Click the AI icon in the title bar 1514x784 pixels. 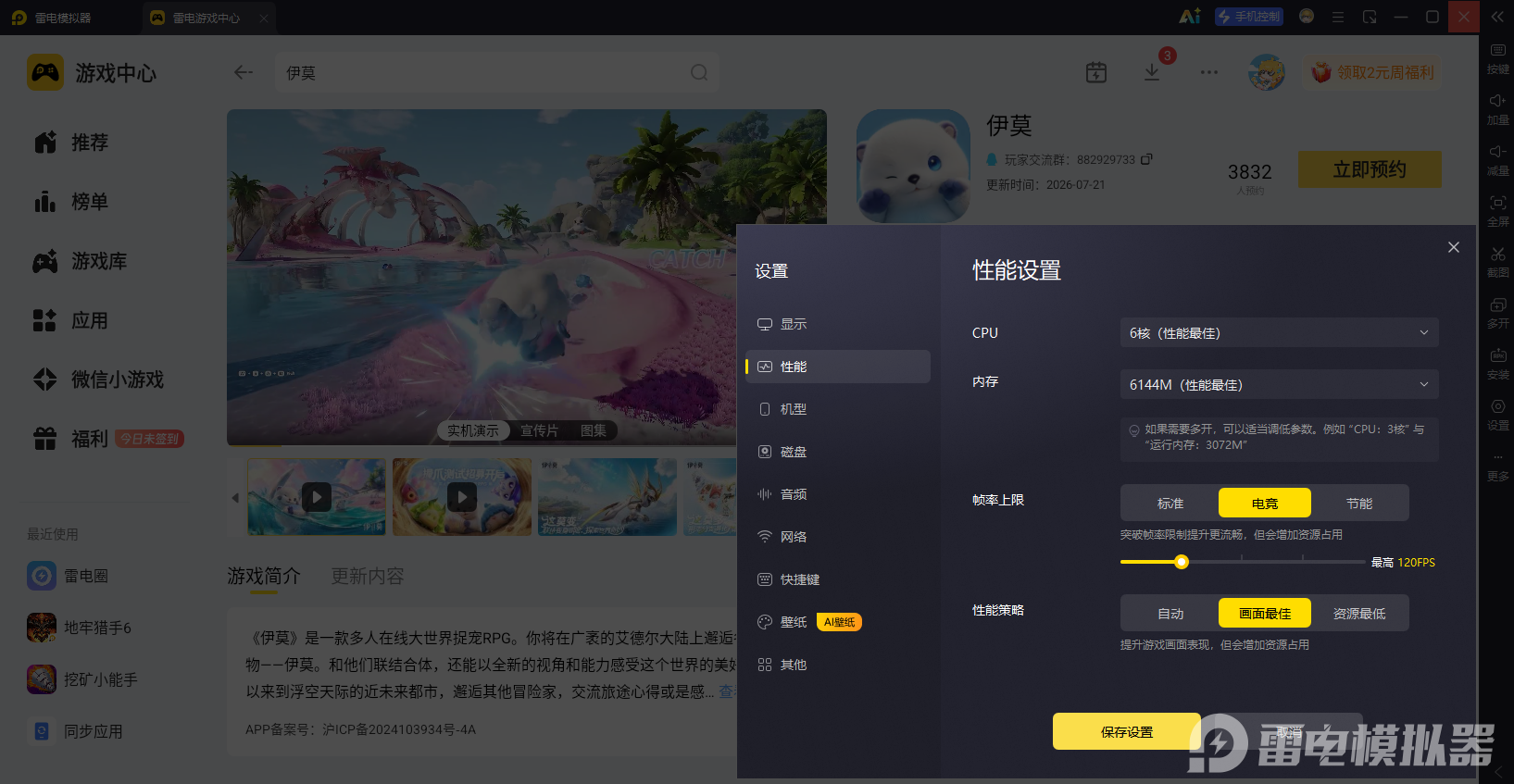coord(1190,17)
